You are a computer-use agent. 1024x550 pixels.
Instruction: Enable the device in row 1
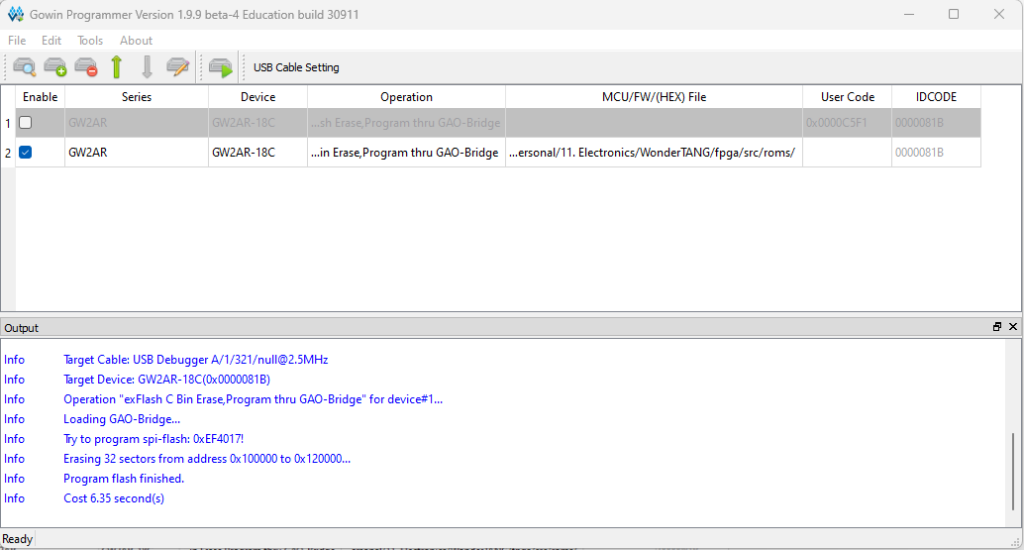pyautogui.click(x=26, y=123)
